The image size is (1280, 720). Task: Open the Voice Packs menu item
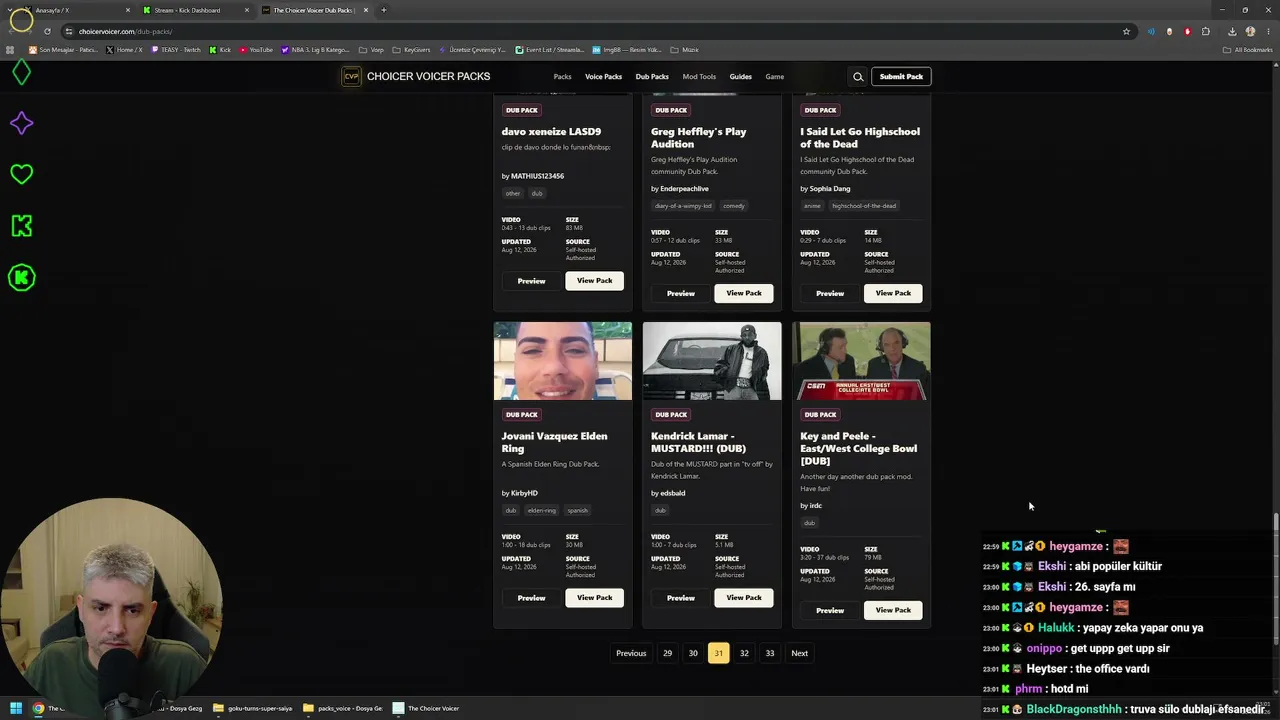[x=603, y=77]
